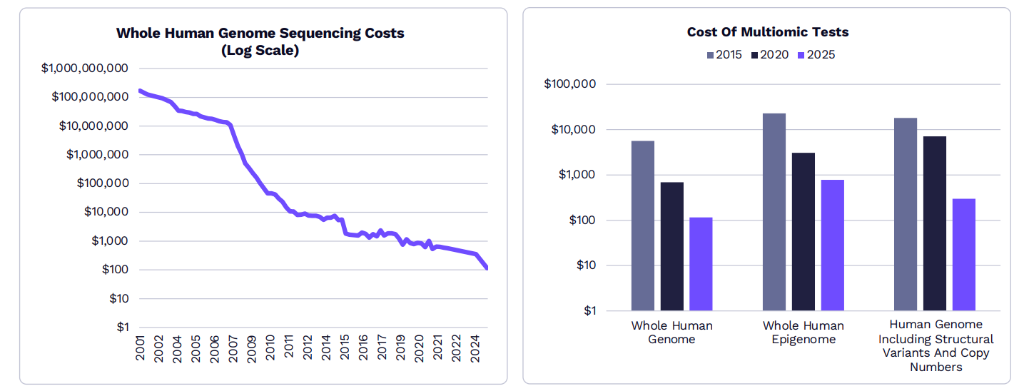This screenshot has height=392, width=1024.
Task: Click the 2015 Whole Human Epigenome bar
Action: [774, 212]
